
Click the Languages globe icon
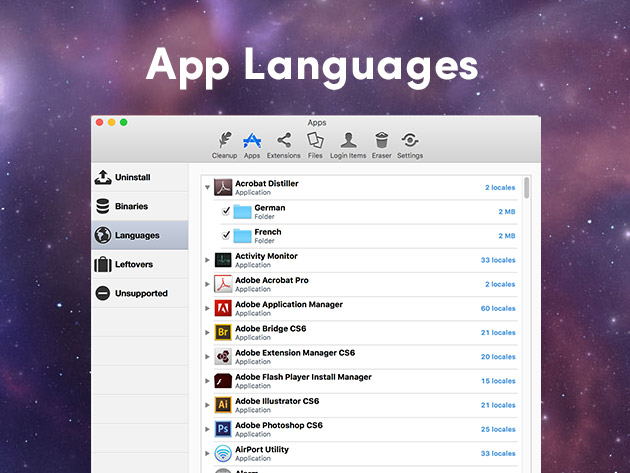pos(103,235)
